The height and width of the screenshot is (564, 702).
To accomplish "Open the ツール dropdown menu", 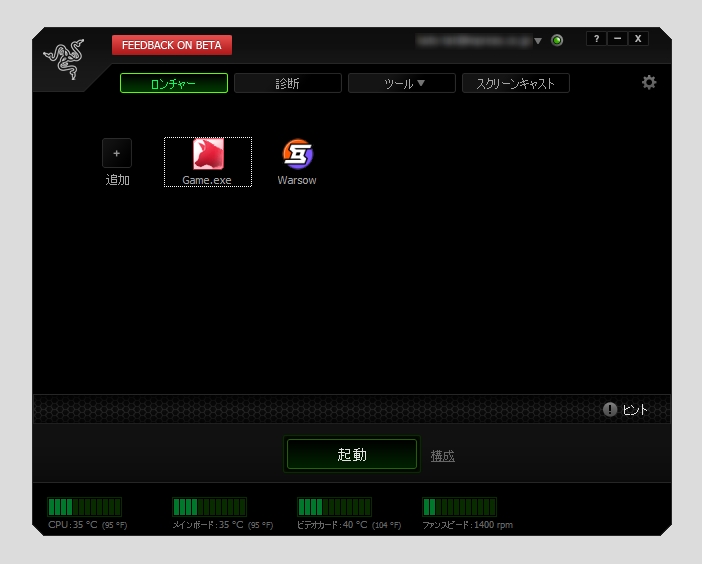I will (402, 83).
